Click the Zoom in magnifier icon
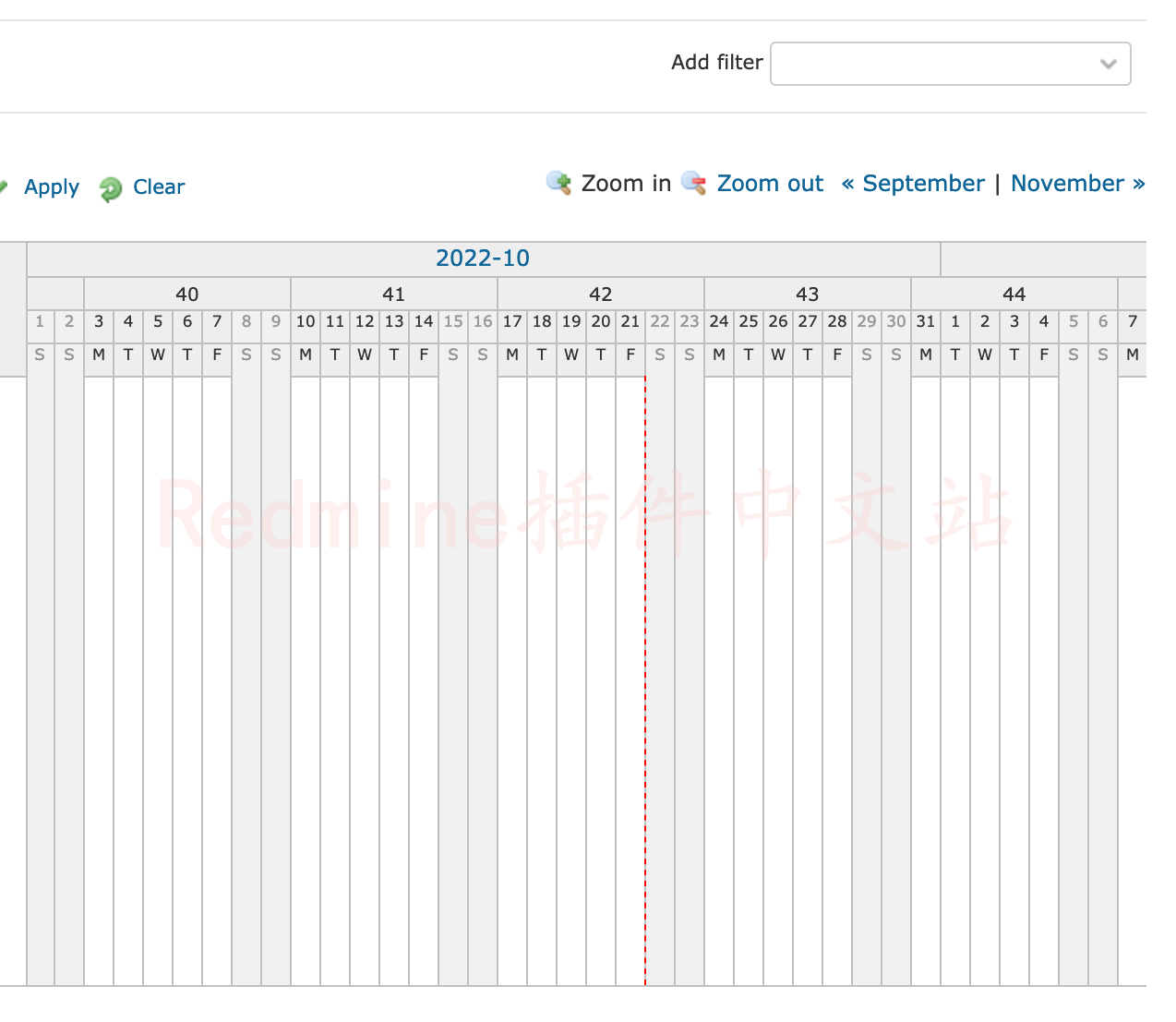1176x1022 pixels. [x=558, y=183]
